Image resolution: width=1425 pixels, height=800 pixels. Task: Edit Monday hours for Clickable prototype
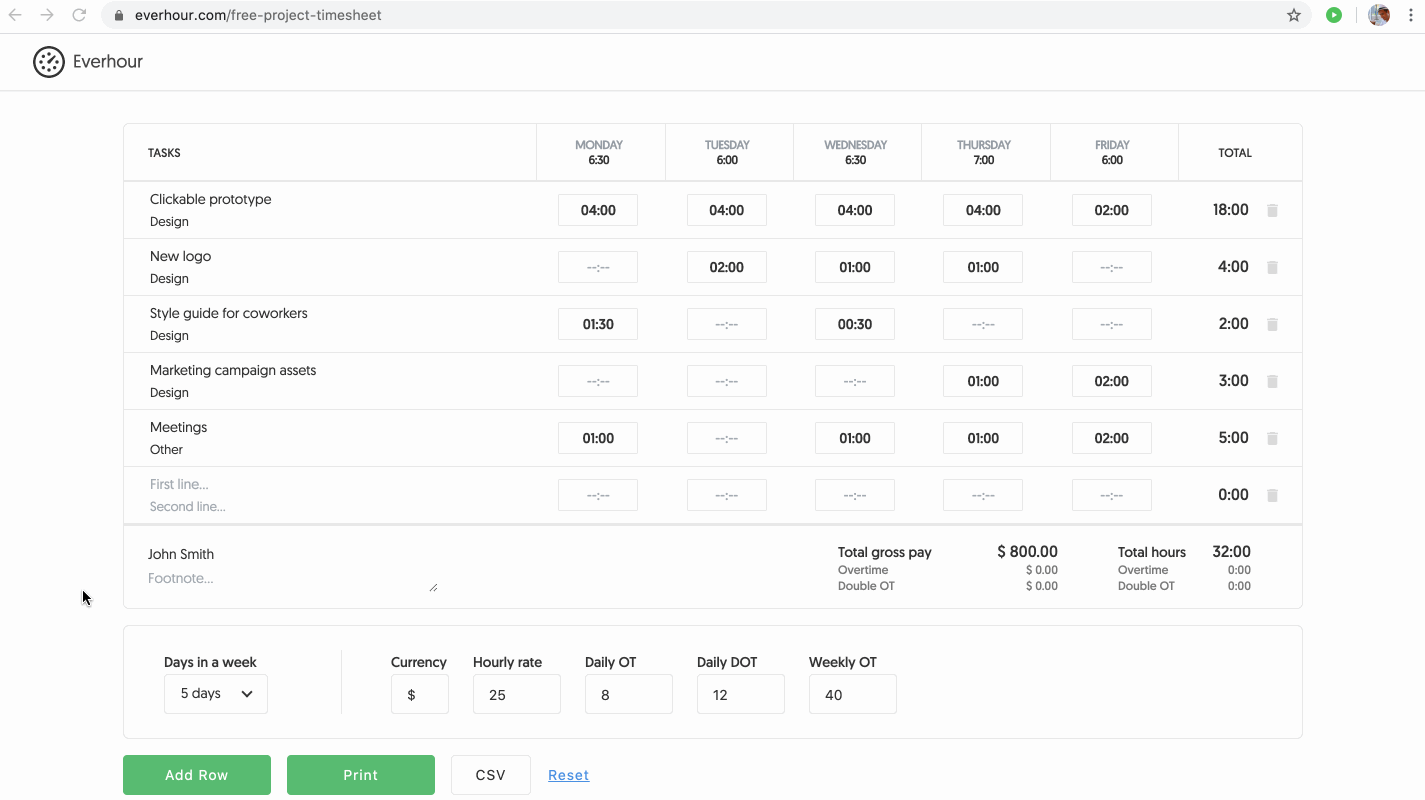(x=597, y=209)
